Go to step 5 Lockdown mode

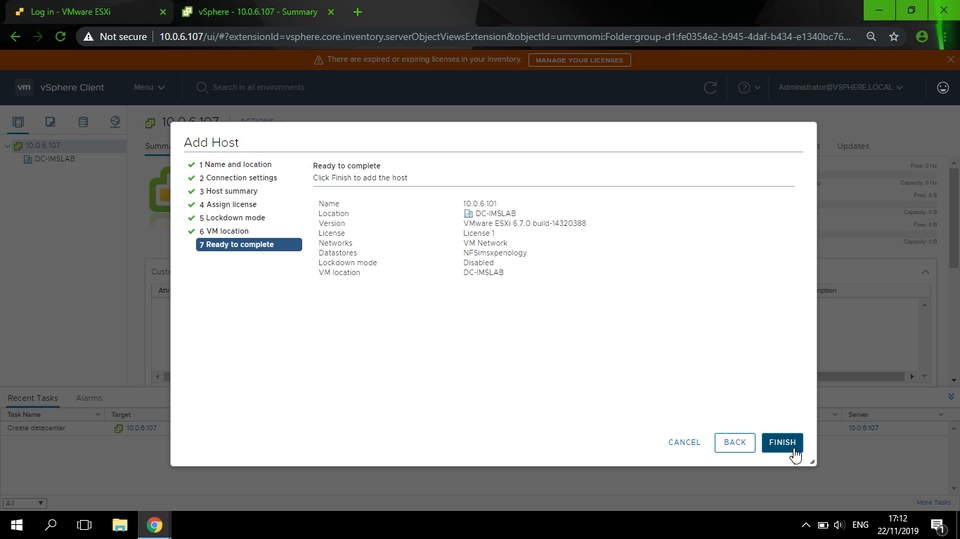(232, 218)
